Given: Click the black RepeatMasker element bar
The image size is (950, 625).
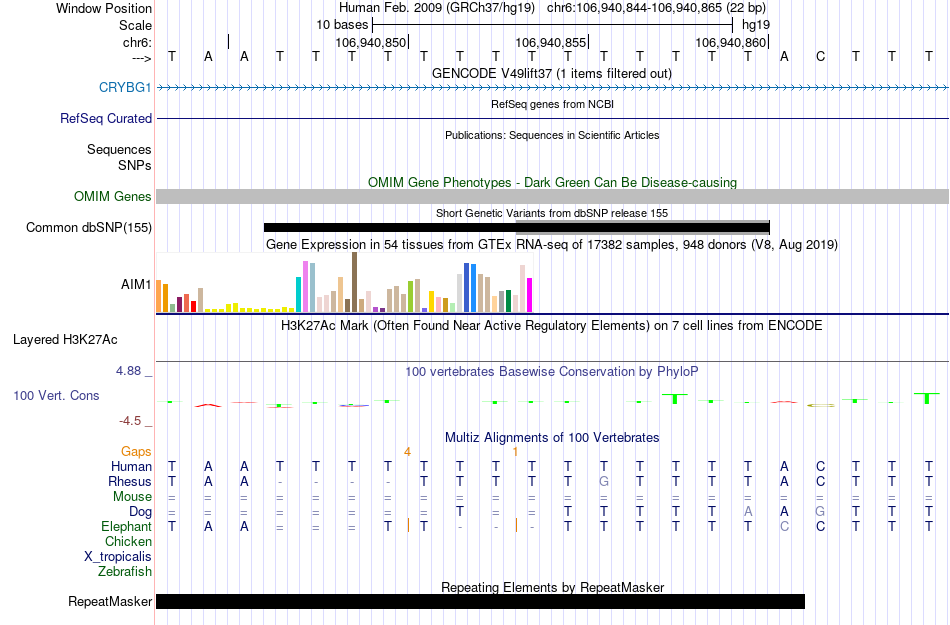Looking at the screenshot, I should tap(480, 601).
